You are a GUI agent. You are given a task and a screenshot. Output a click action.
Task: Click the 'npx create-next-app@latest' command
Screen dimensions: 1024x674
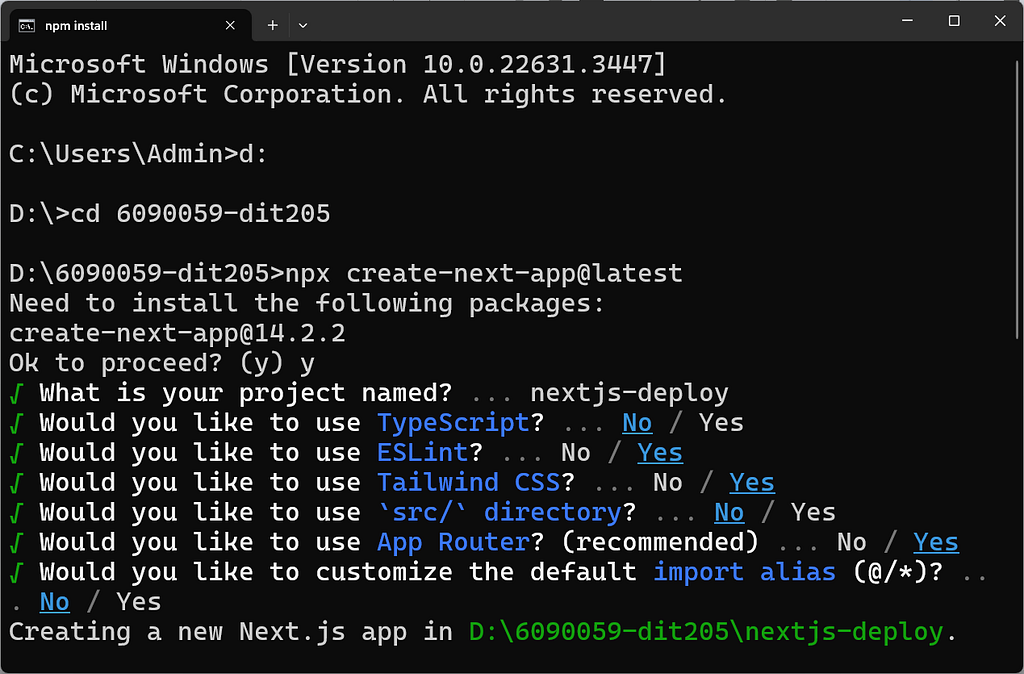click(x=484, y=273)
